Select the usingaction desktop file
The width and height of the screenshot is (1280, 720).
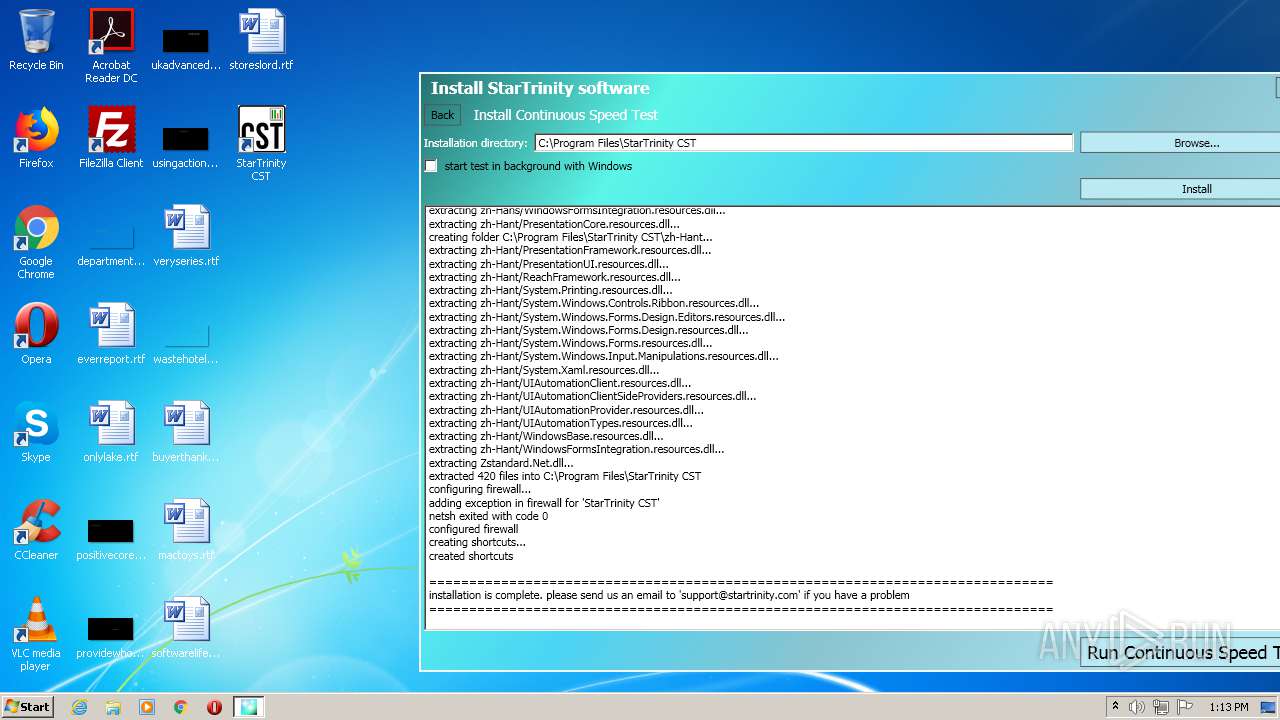coord(186,146)
